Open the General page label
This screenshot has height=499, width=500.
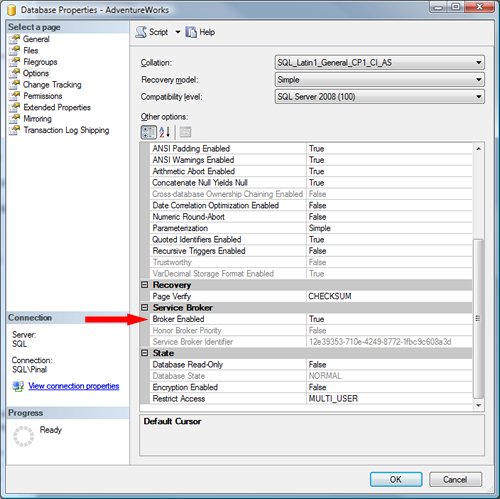point(36,39)
